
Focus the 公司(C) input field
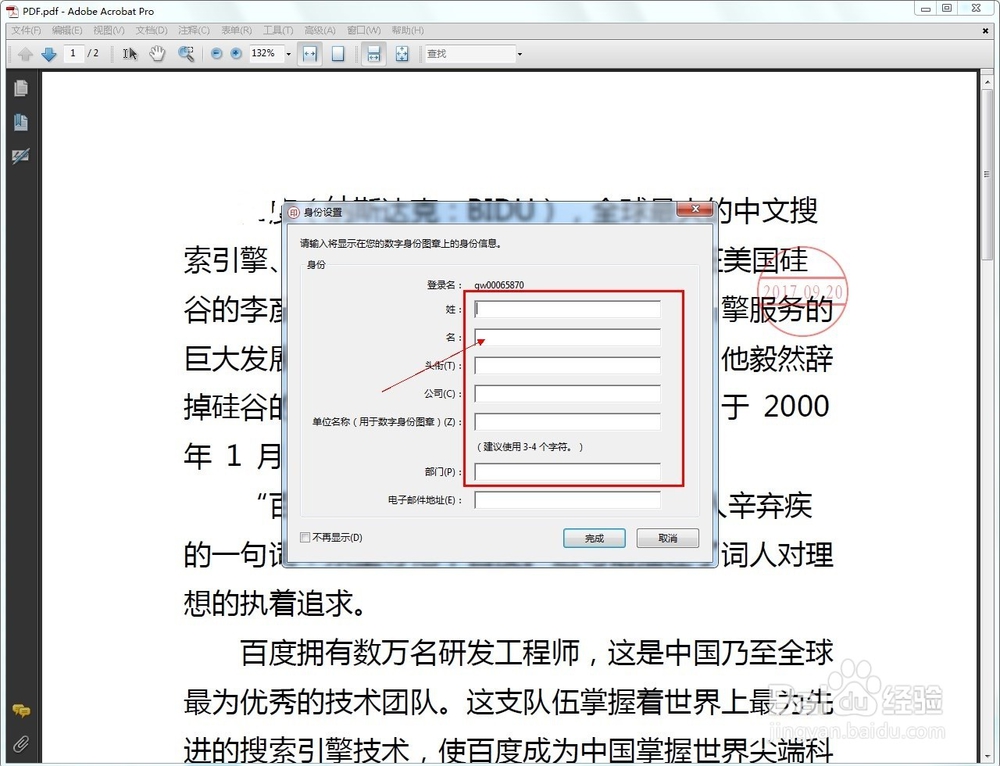pos(568,394)
